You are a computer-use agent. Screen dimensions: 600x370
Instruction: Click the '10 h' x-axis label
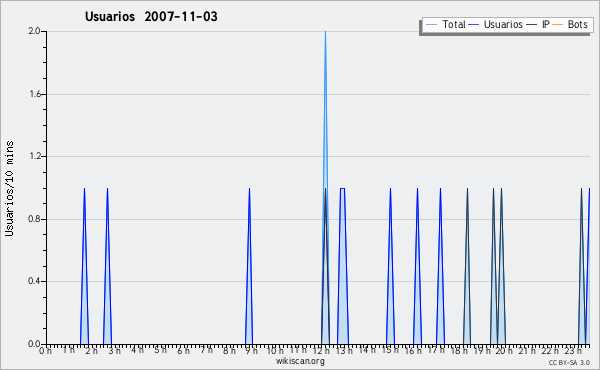(x=275, y=351)
